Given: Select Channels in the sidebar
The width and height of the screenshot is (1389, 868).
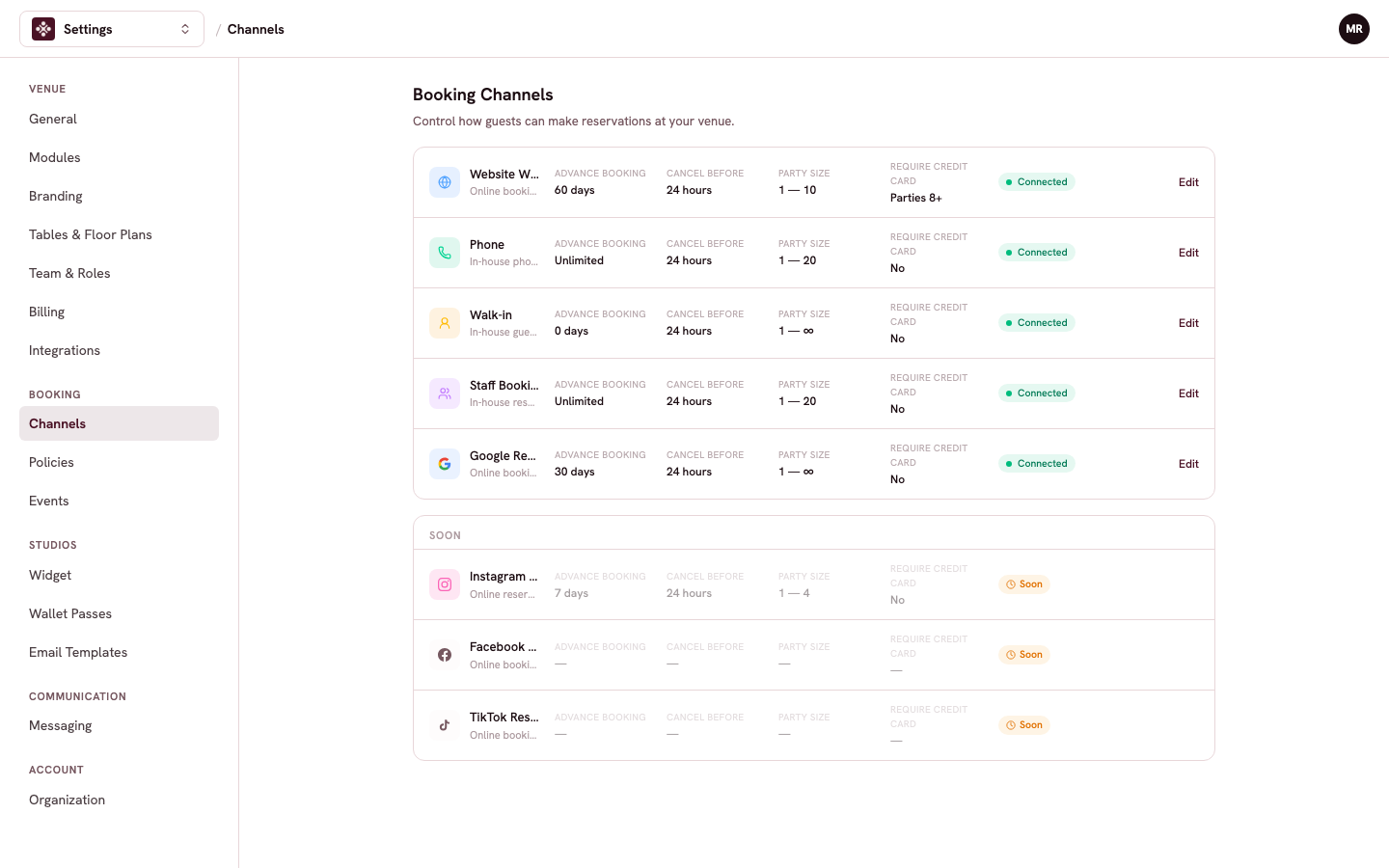Looking at the screenshot, I should point(119,423).
